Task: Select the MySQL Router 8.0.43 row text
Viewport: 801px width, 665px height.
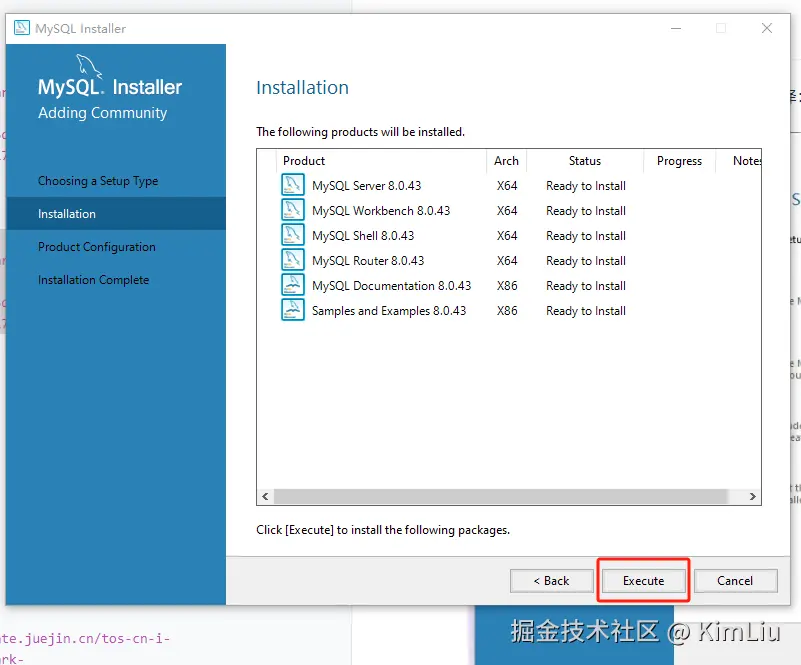Action: tap(368, 260)
